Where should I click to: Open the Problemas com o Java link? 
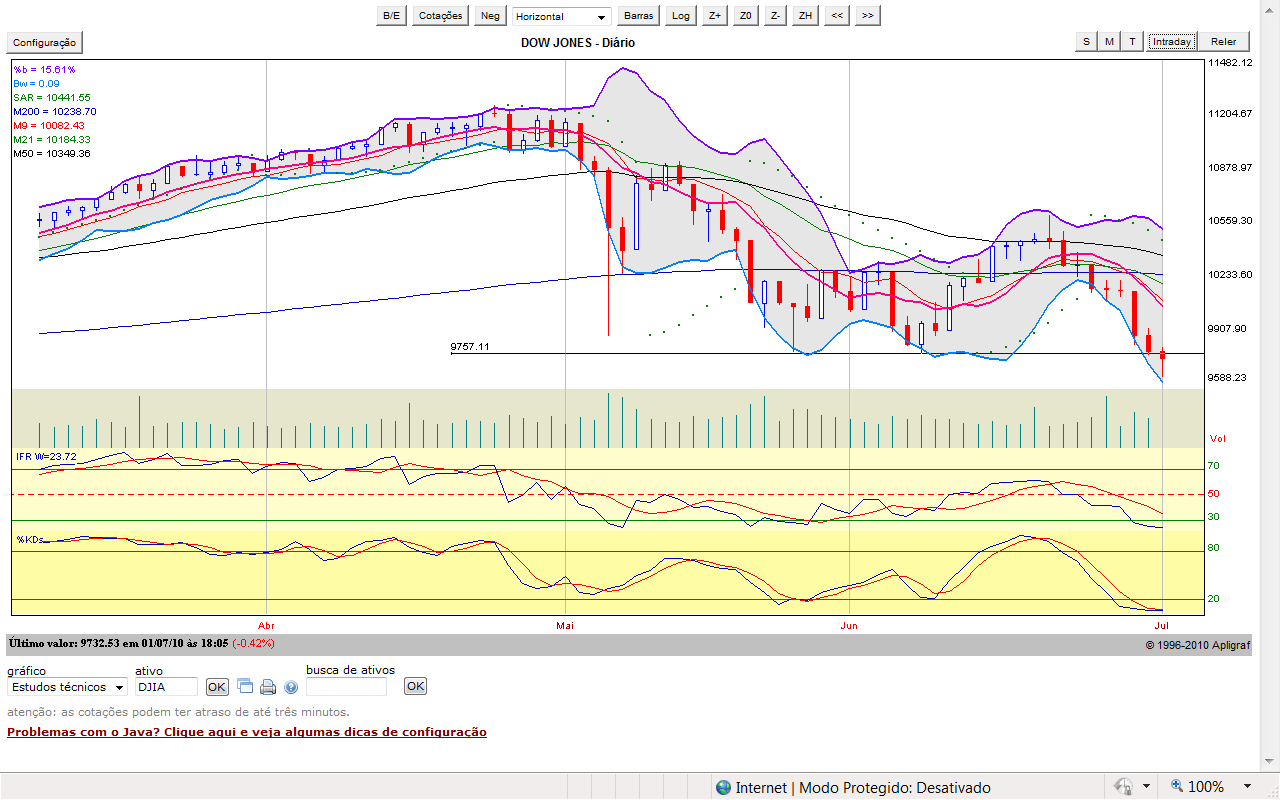click(x=247, y=732)
